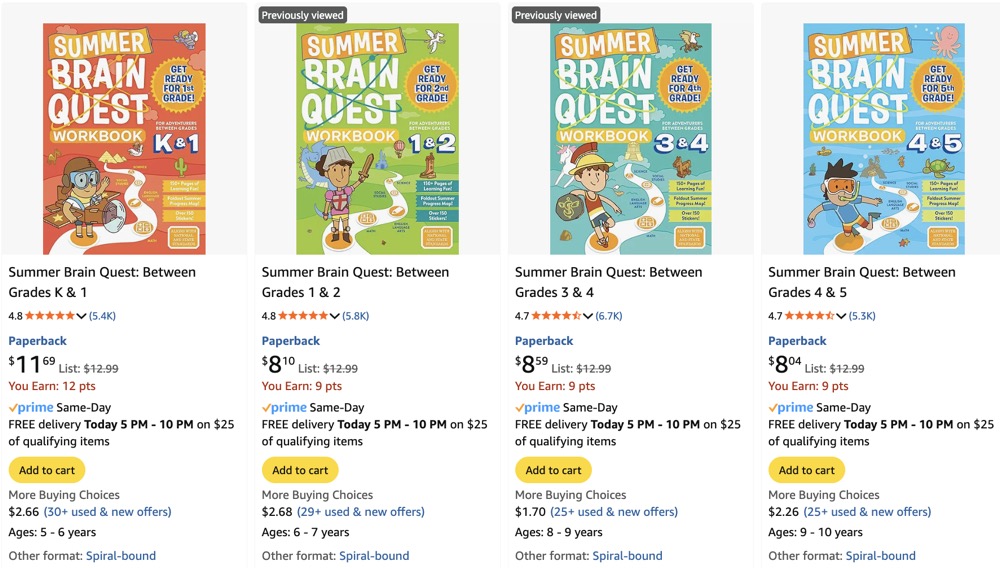Image resolution: width=1000 pixels, height=568 pixels.
Task: Select Spiral-bound format for Grades 3 & 4
Action: coord(627,556)
